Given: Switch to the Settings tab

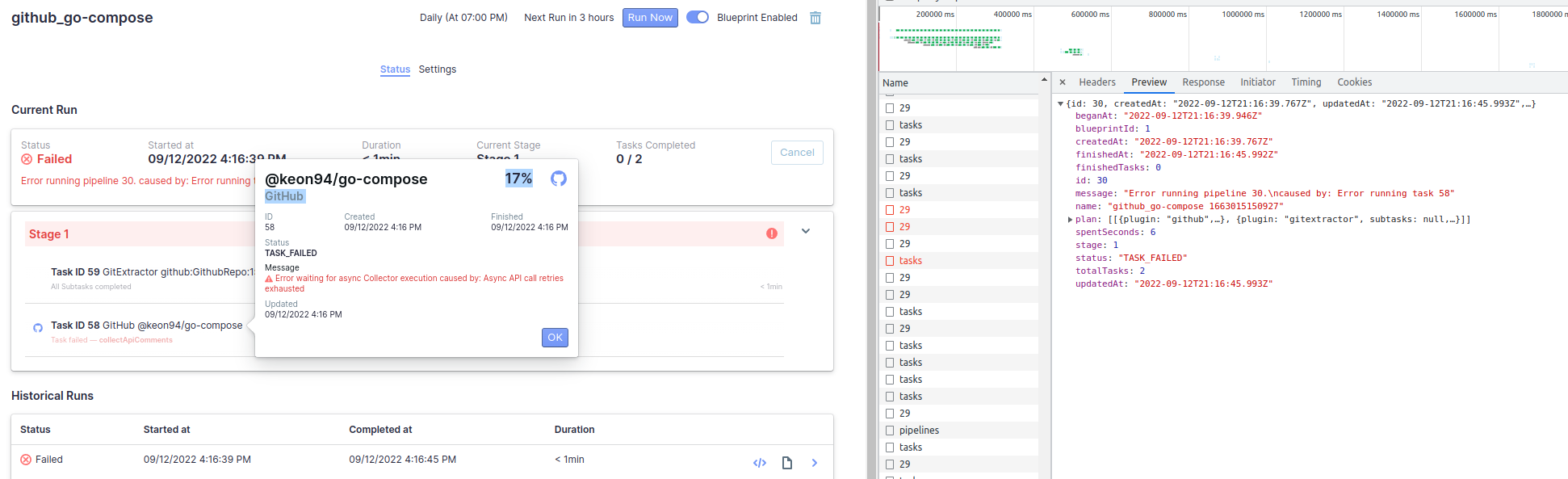Looking at the screenshot, I should click(438, 69).
